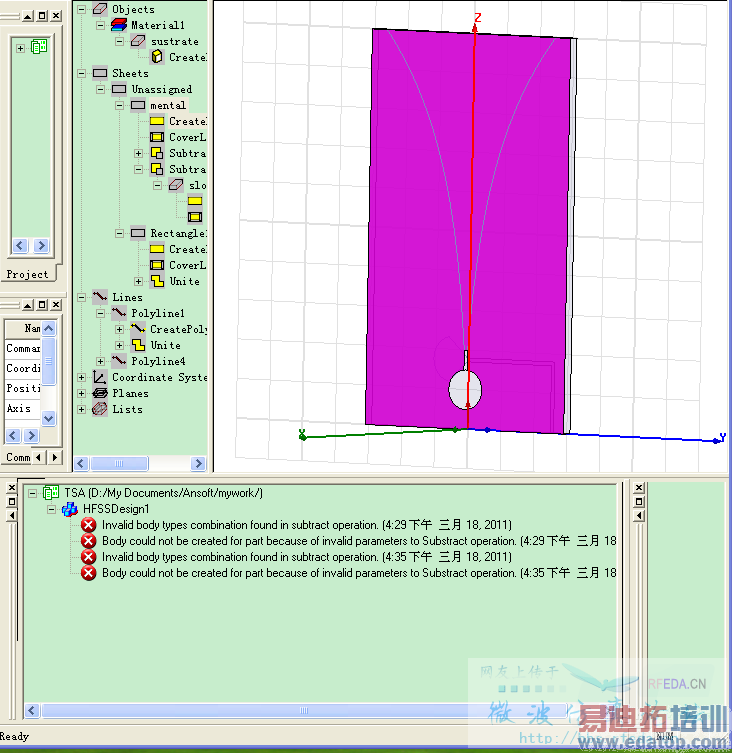Expand the first Subtract operation node
The image size is (732, 753).
138,153
